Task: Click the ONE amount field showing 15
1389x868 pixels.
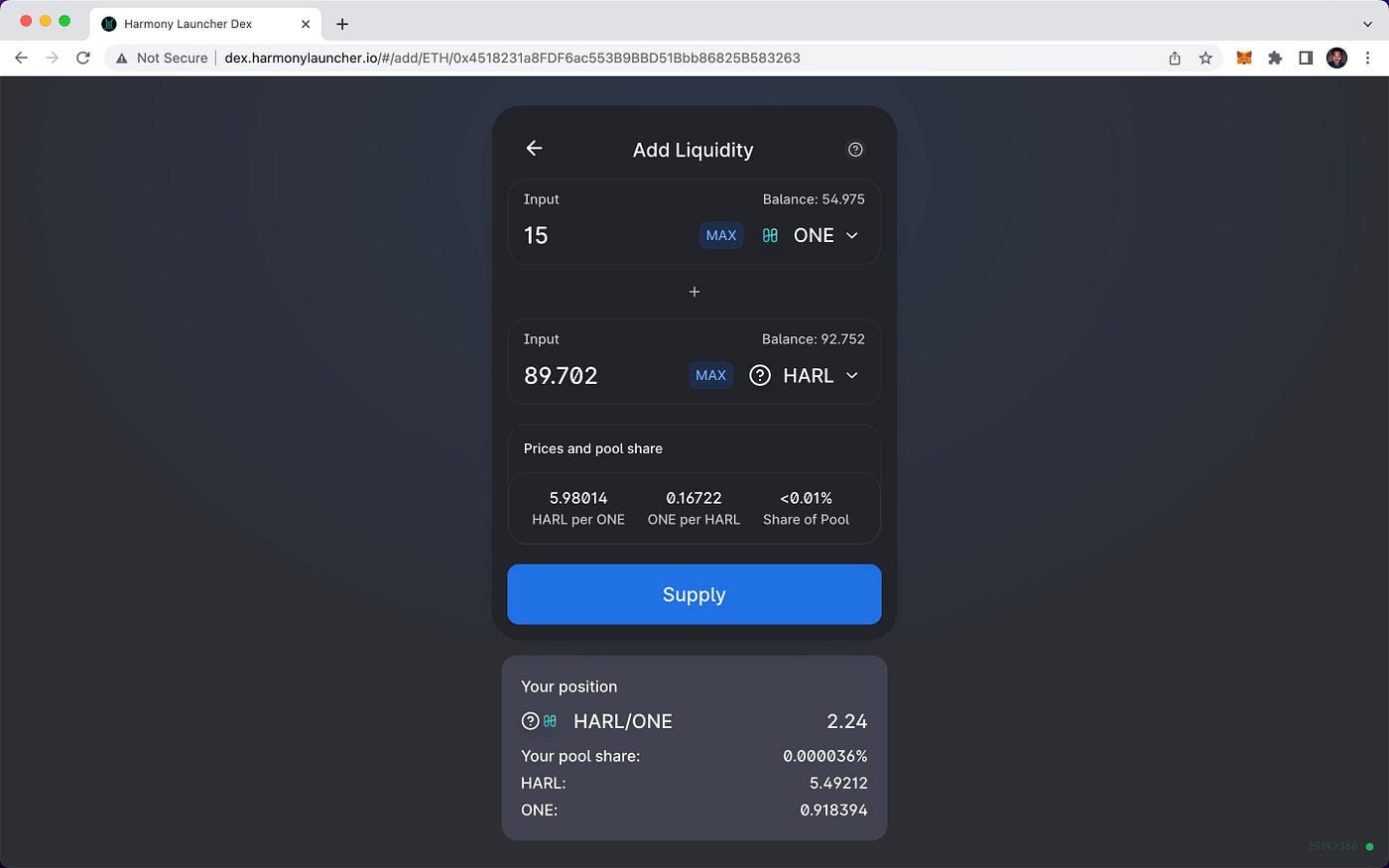Action: [x=606, y=236]
